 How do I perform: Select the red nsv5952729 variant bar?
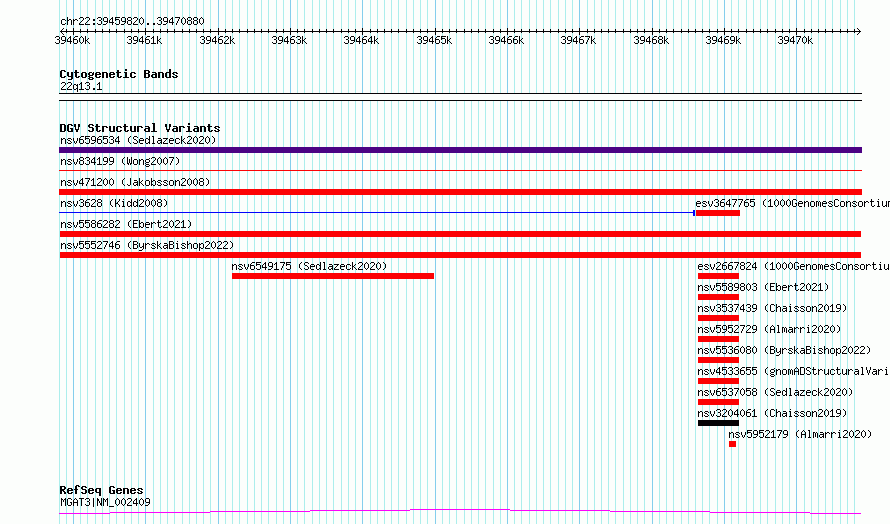click(718, 339)
